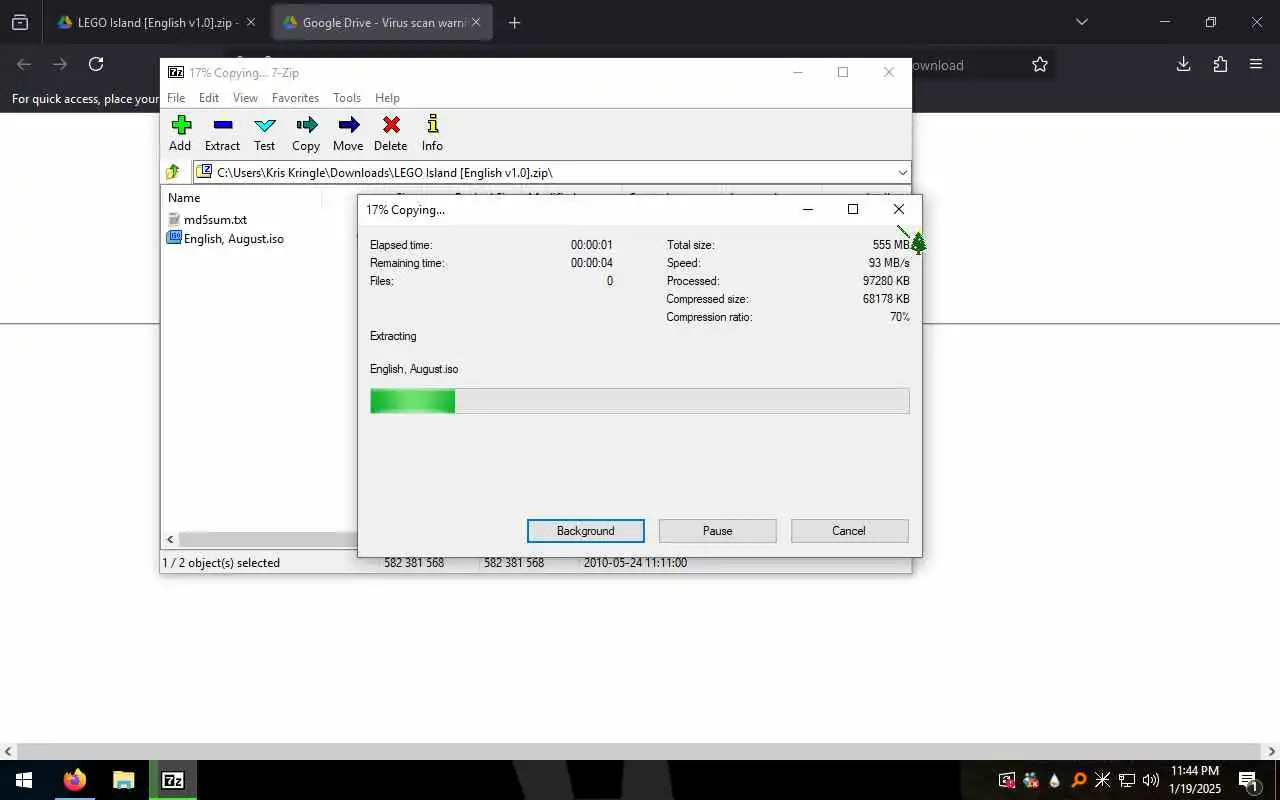Click the Test toolbar icon
1280x800 pixels.
[x=264, y=132]
